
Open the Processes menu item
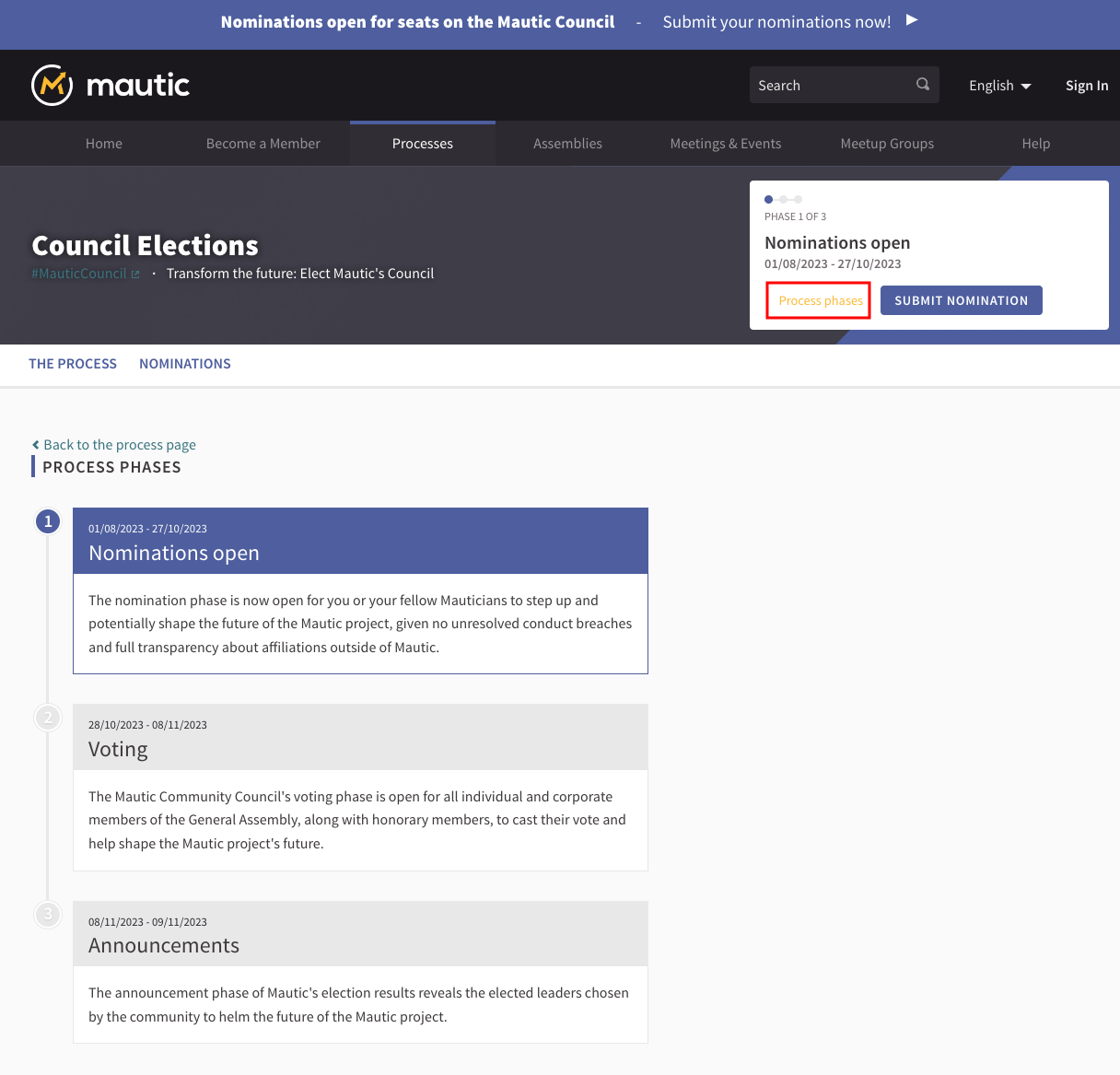(x=423, y=144)
